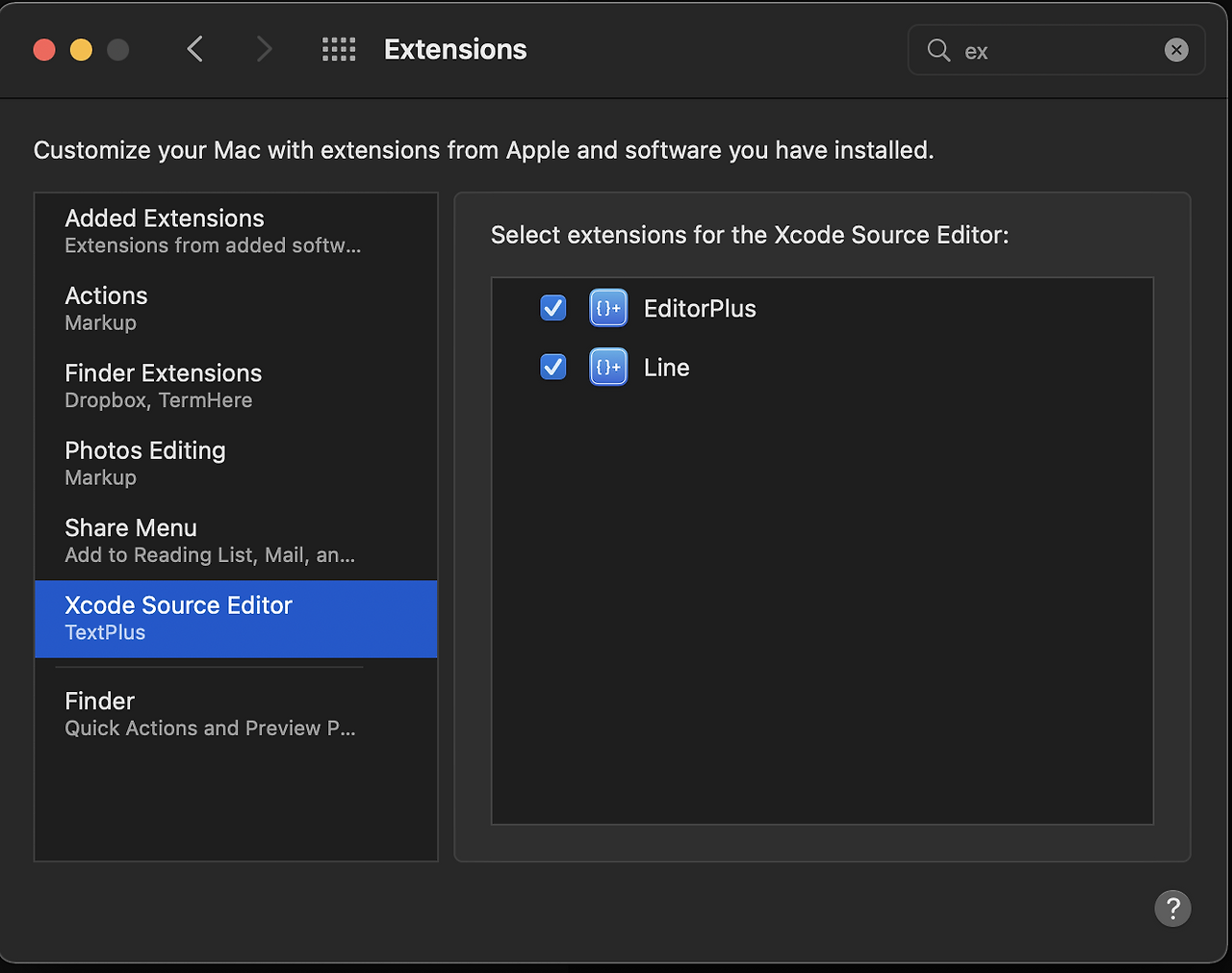
Task: Click the EditorPlus extension icon
Action: coord(608,308)
